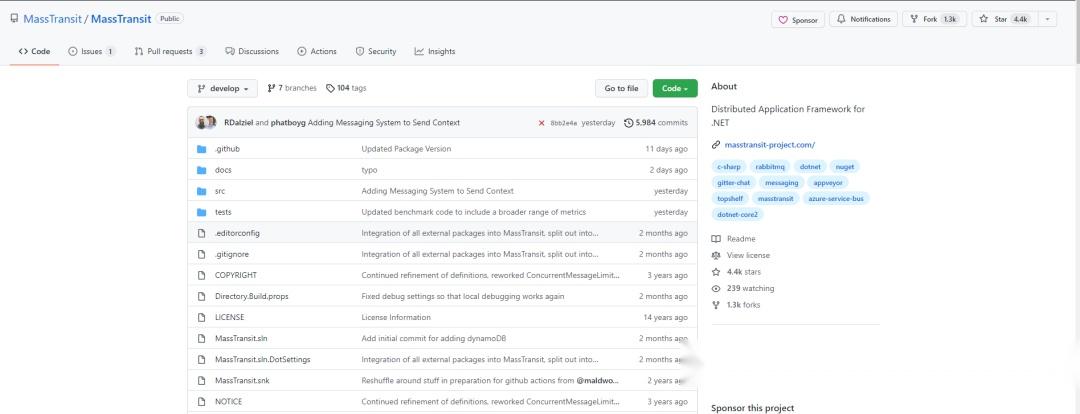View the 104 tags link

pyautogui.click(x=346, y=88)
